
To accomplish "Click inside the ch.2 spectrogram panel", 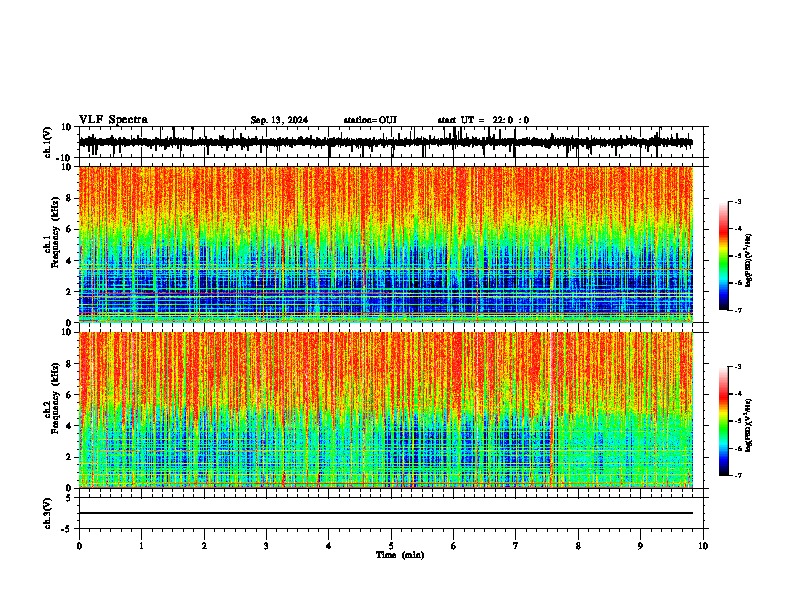I will click(x=386, y=410).
